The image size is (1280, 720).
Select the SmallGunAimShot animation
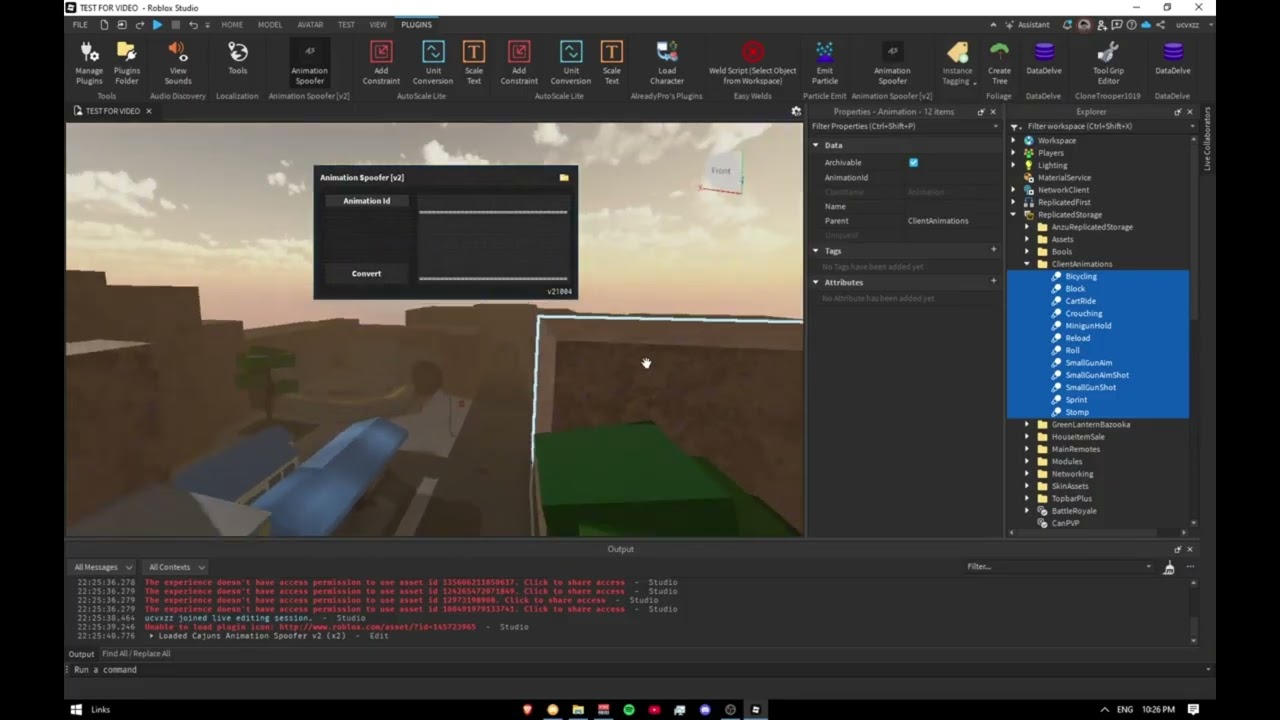(1097, 375)
